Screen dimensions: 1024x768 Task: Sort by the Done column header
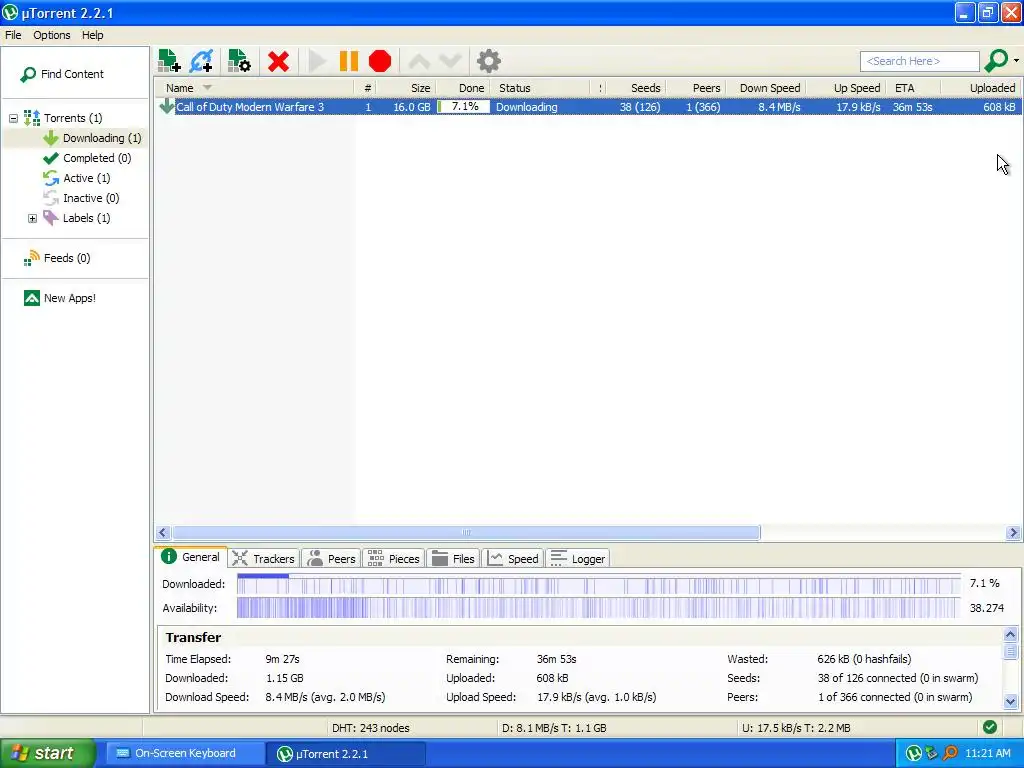[x=463, y=88]
